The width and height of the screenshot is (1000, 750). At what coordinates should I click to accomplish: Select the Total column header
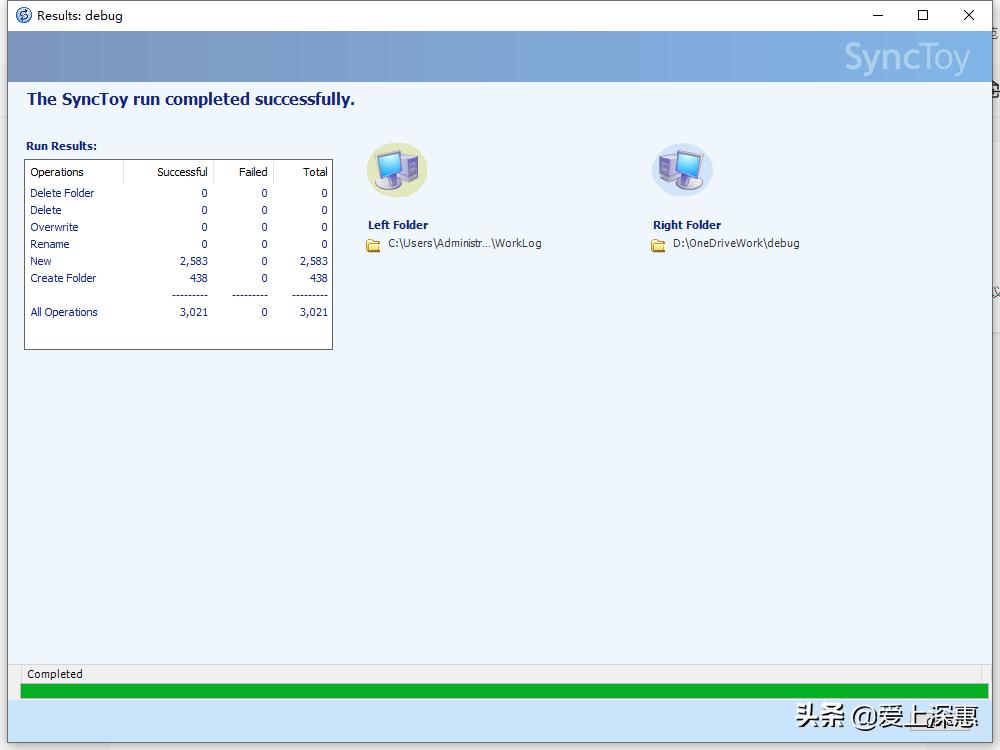click(x=303, y=172)
